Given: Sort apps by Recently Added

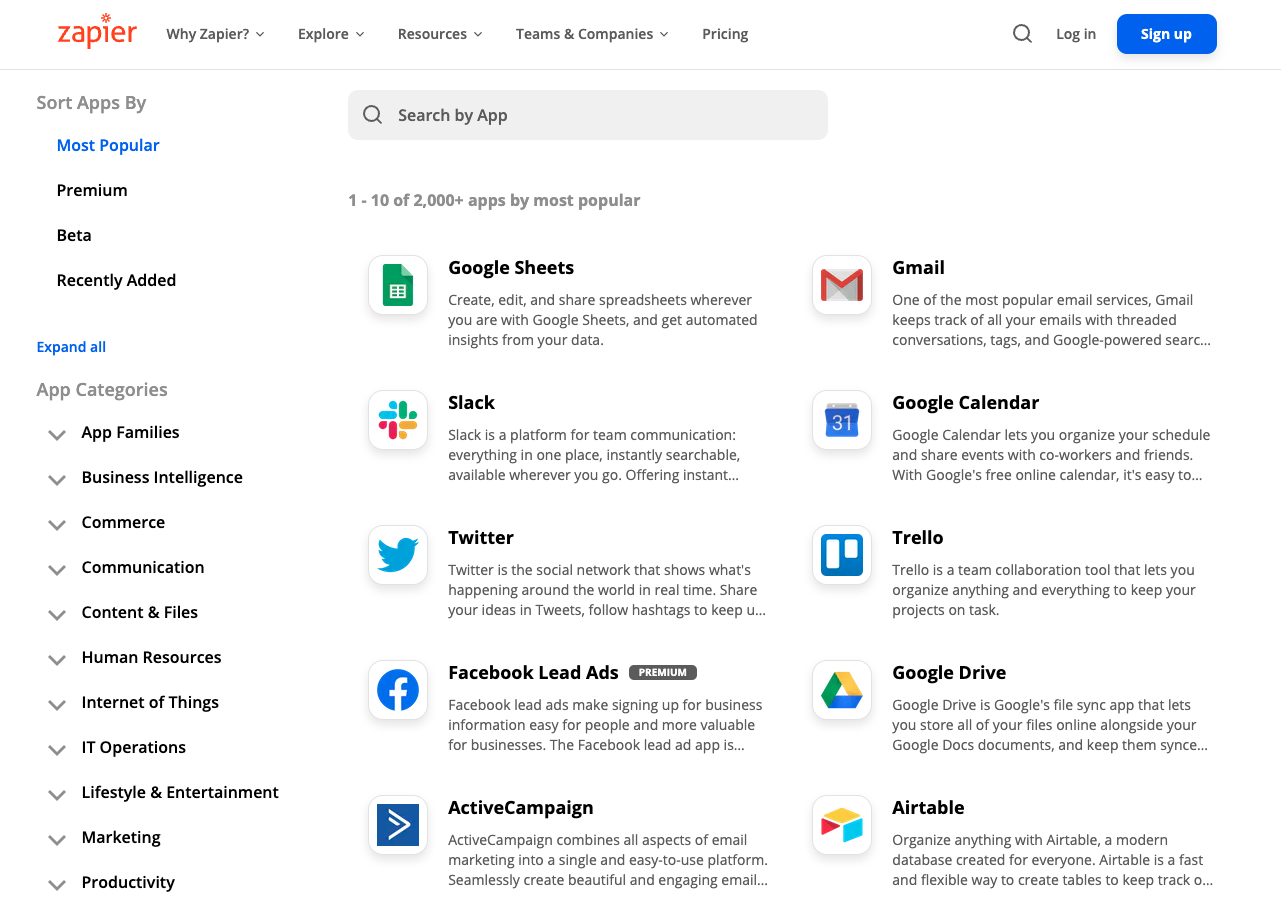Looking at the screenshot, I should click(116, 280).
